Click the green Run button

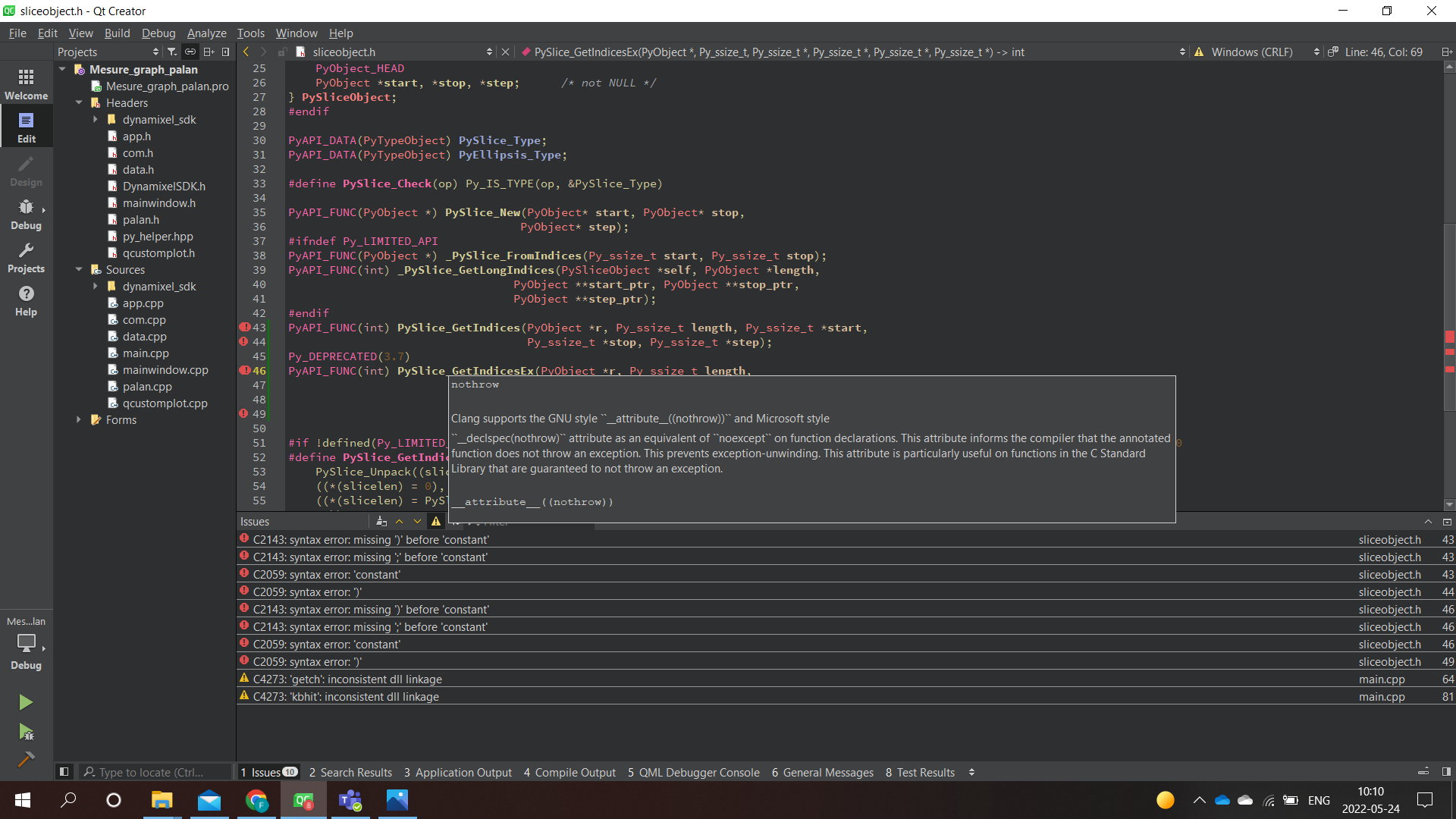(26, 702)
